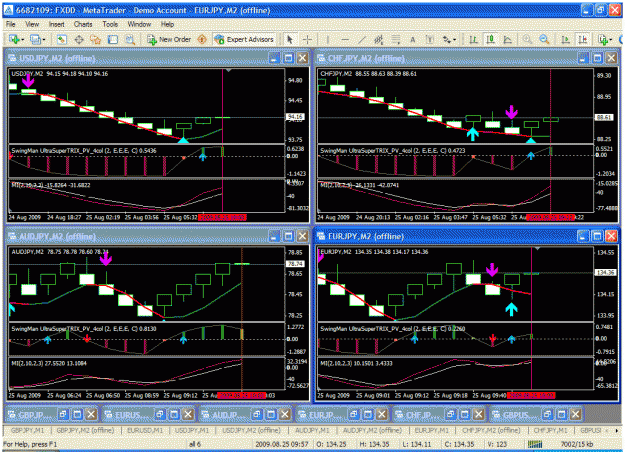Switch to Line Chart display
625x452 pixels.
coord(508,39)
